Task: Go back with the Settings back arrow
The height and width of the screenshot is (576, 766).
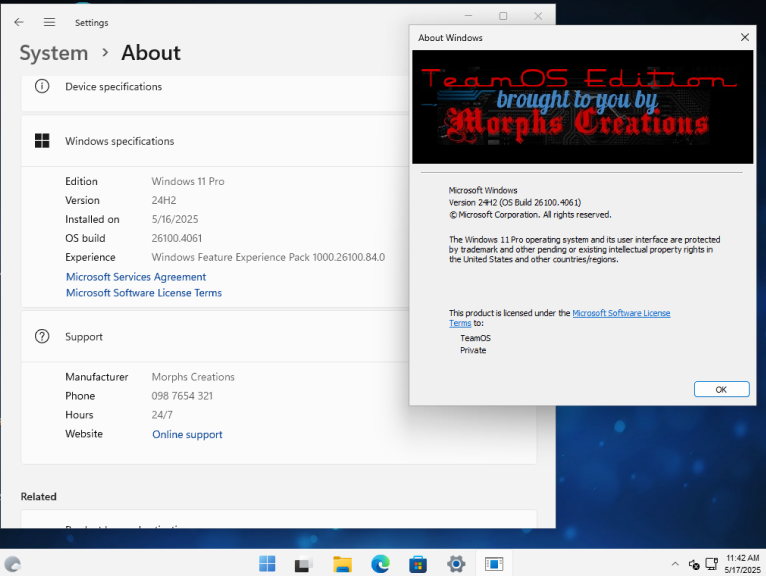Action: [x=19, y=22]
